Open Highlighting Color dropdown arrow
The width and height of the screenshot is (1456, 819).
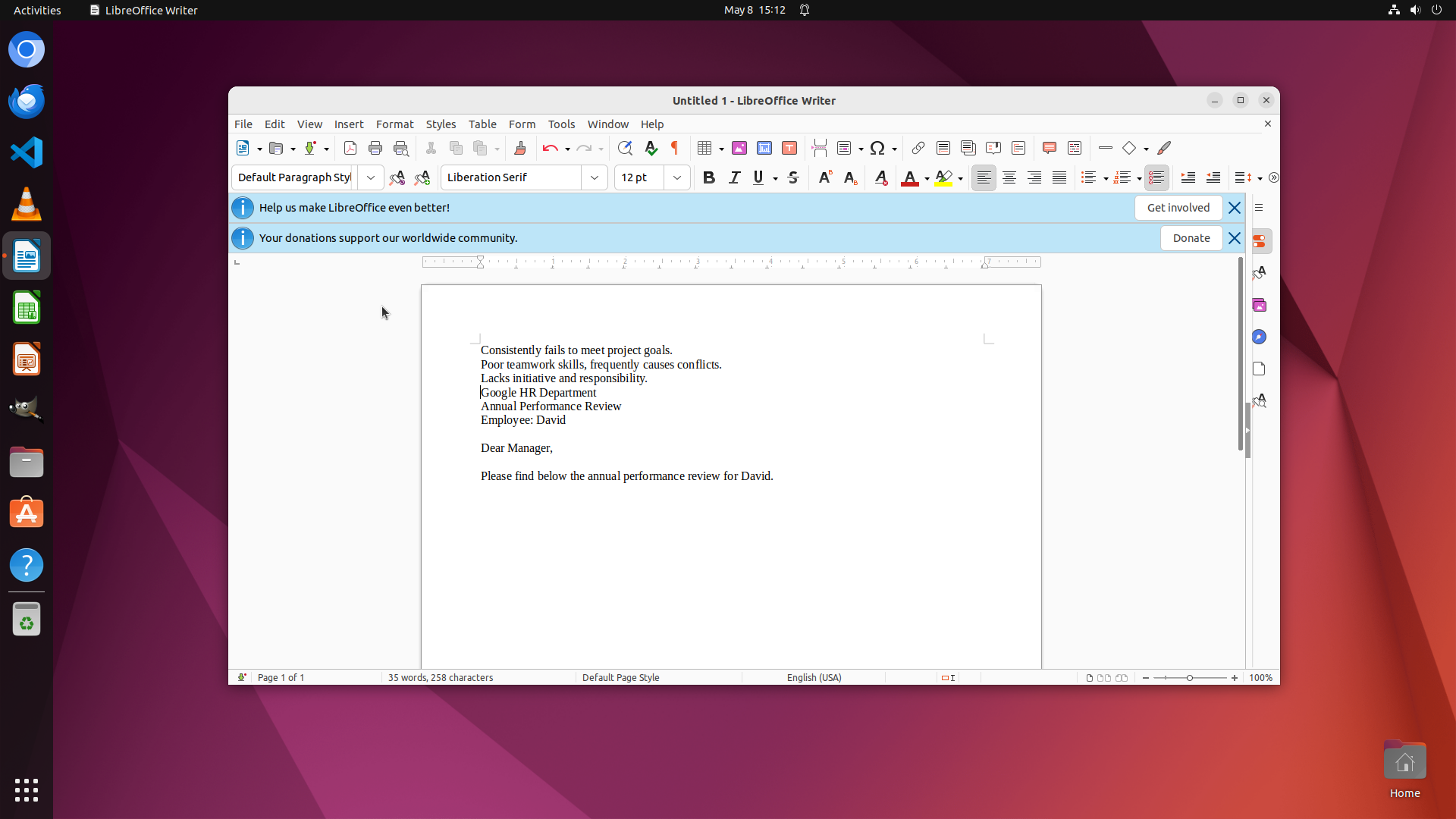click(x=960, y=178)
